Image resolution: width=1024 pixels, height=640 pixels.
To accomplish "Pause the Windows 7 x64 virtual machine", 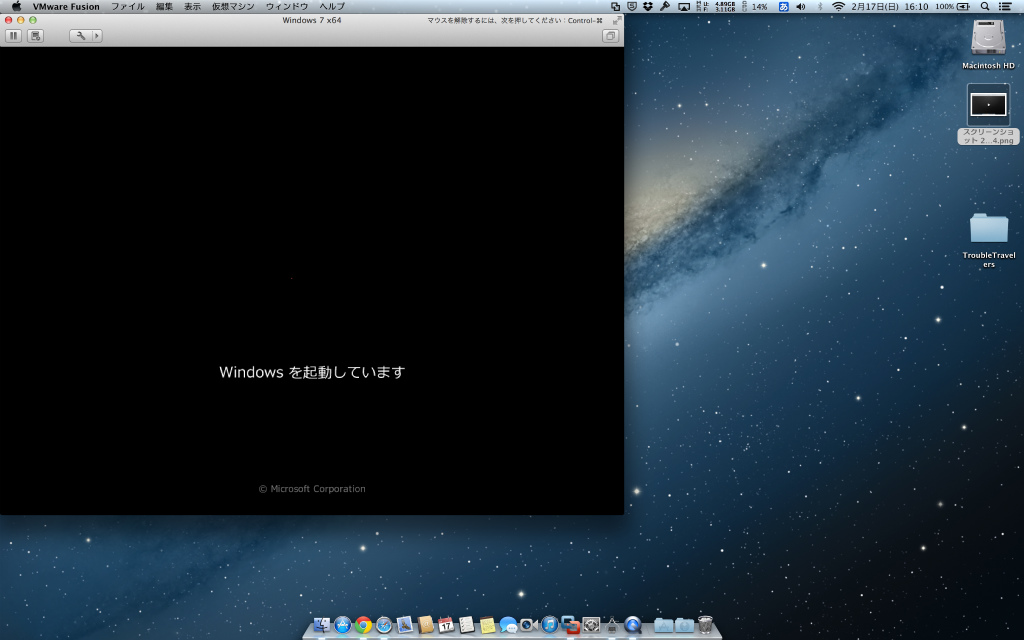I will pyautogui.click(x=13, y=36).
